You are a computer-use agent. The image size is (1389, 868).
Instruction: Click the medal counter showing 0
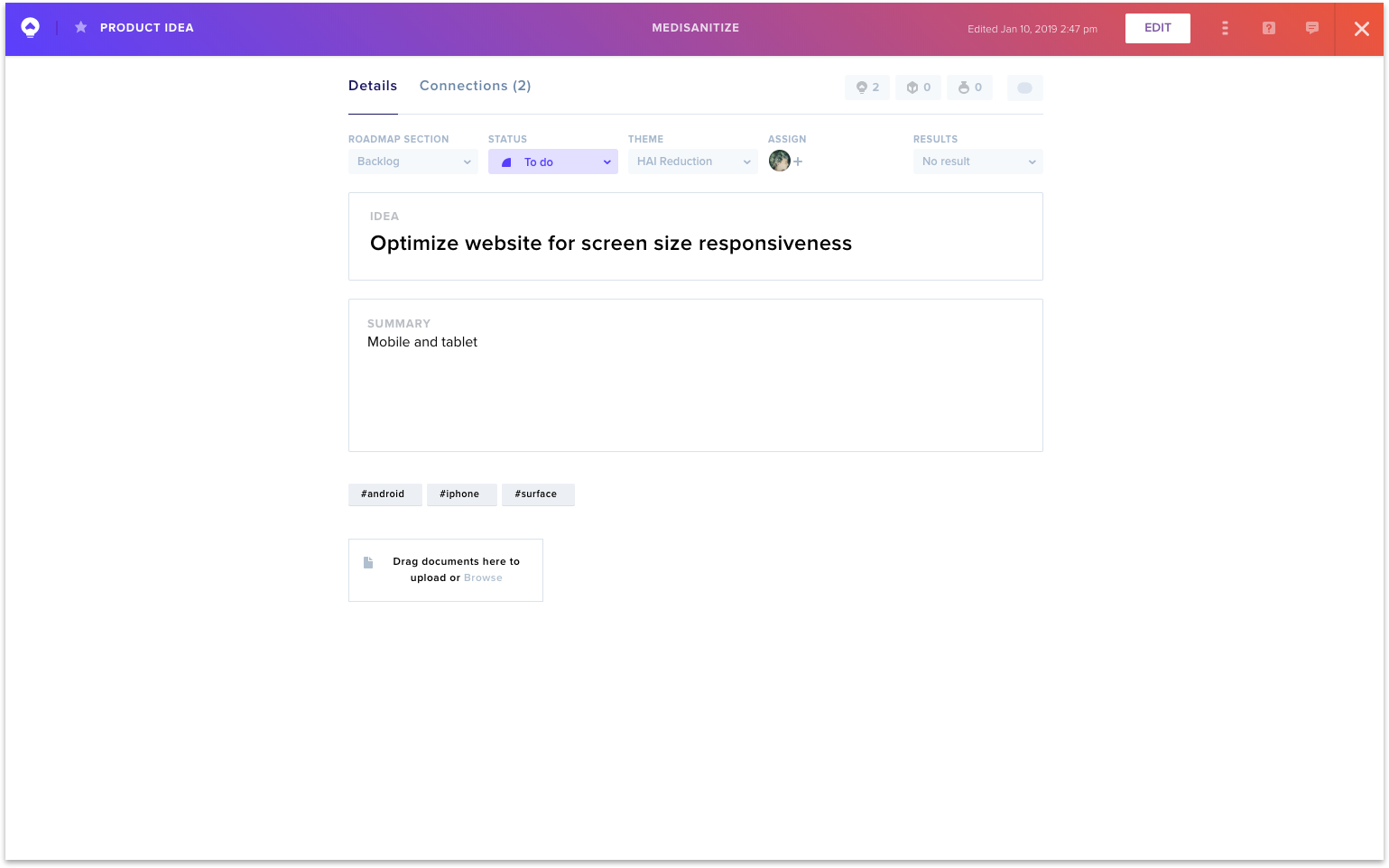(x=970, y=88)
